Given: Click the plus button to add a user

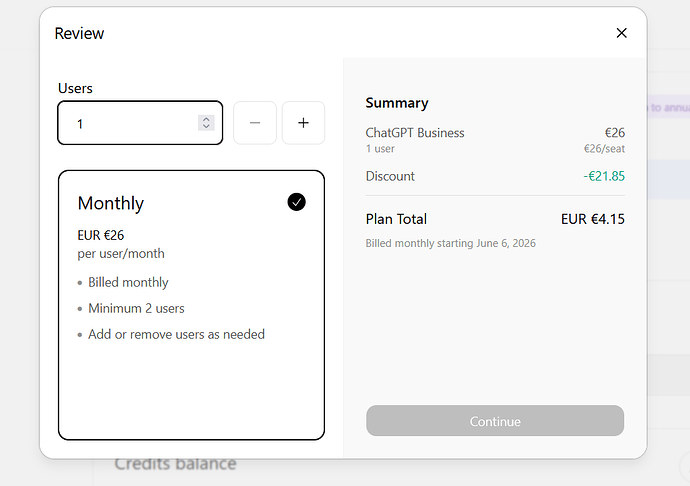Looking at the screenshot, I should (x=303, y=123).
